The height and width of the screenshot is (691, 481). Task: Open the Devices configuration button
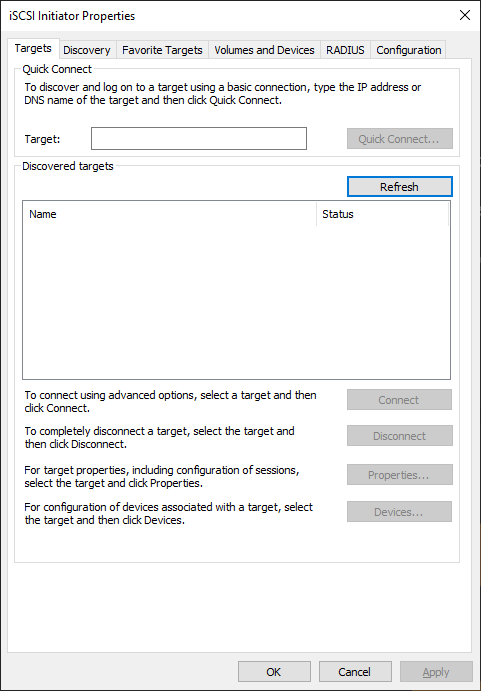399,512
